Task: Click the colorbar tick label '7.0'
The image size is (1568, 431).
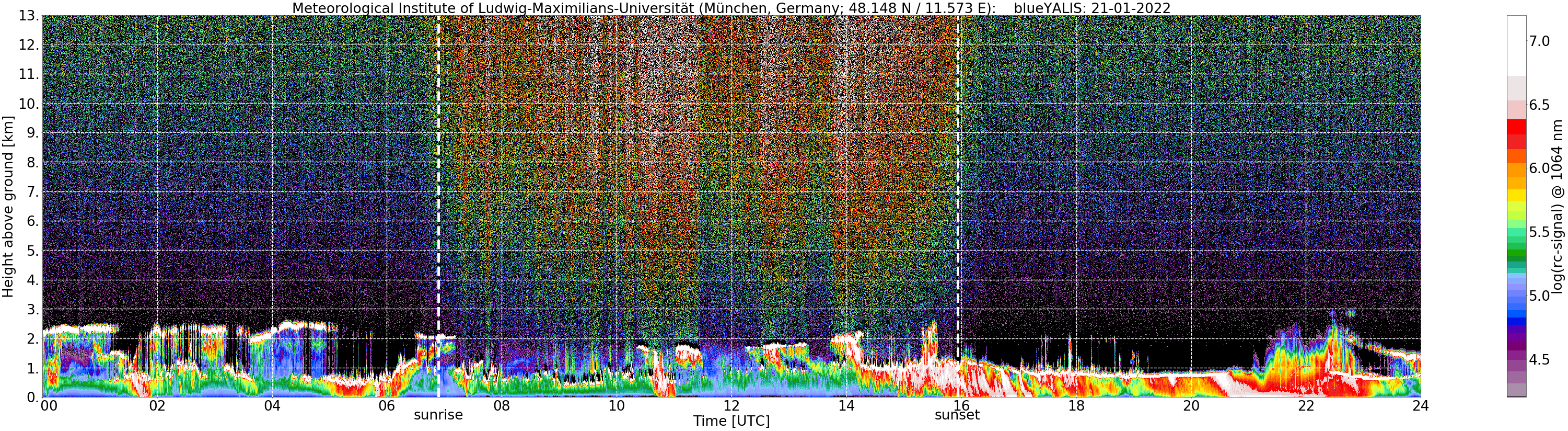Action: 1539,41
